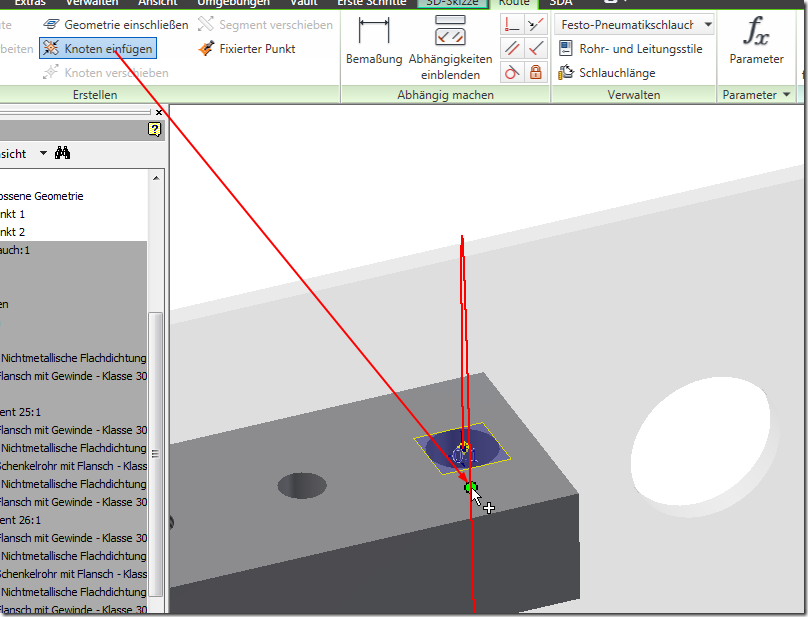Open the browser panel help icon

pyautogui.click(x=155, y=129)
